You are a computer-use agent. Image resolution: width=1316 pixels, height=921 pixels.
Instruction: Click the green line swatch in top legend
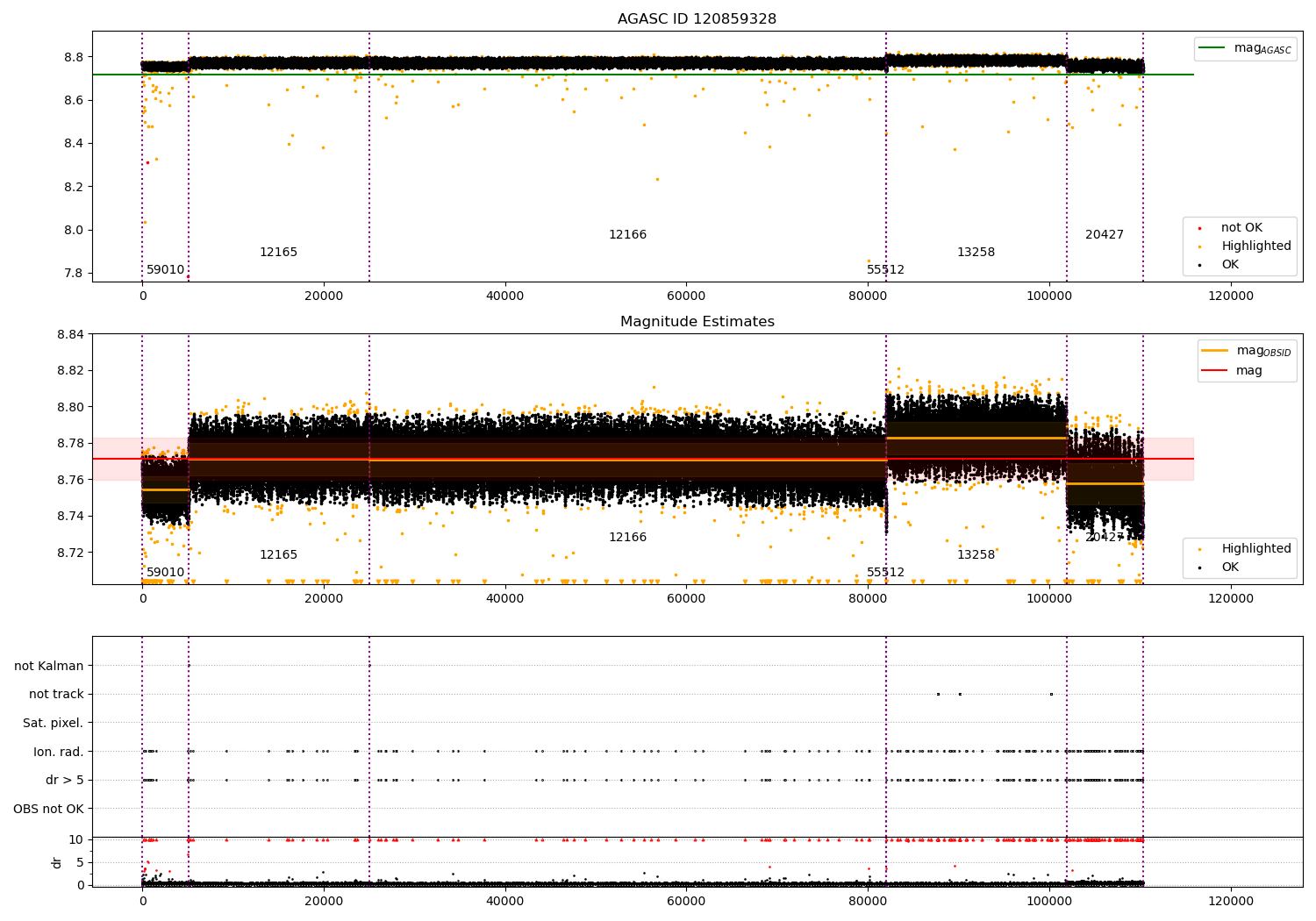point(1212,48)
